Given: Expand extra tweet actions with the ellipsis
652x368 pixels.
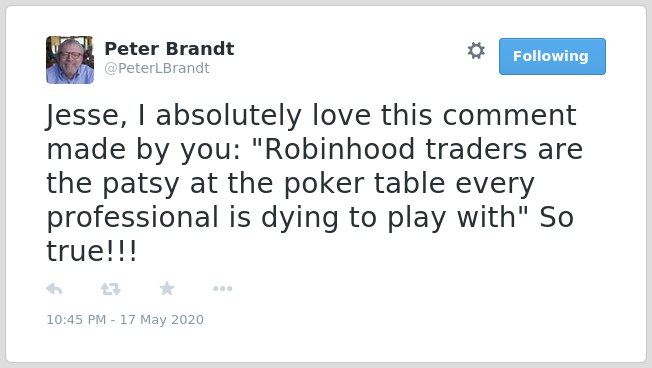Looking at the screenshot, I should tap(222, 289).
